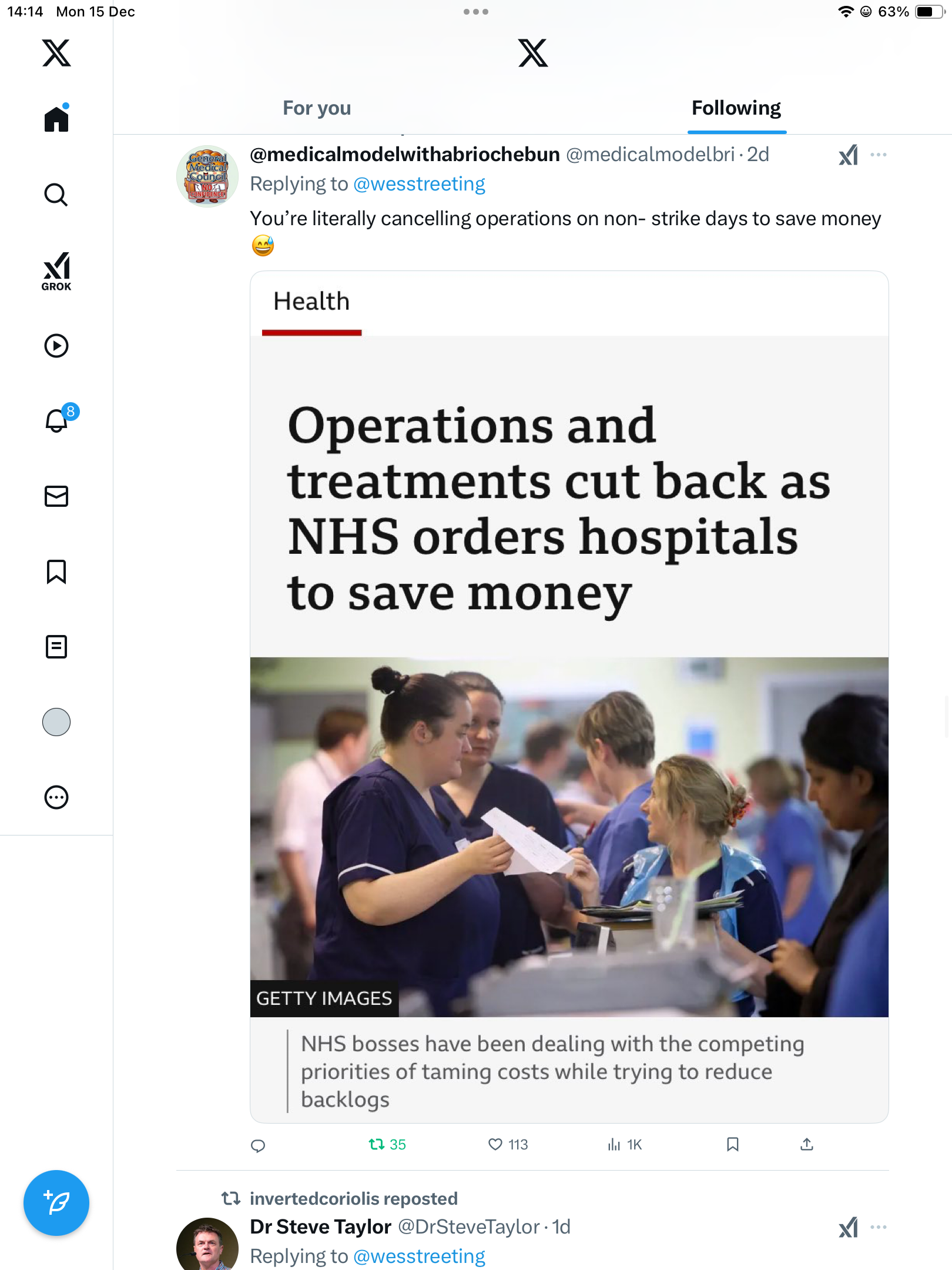Tap the blue compose post button
Image resolution: width=952 pixels, height=1270 pixels.
pyautogui.click(x=56, y=1203)
